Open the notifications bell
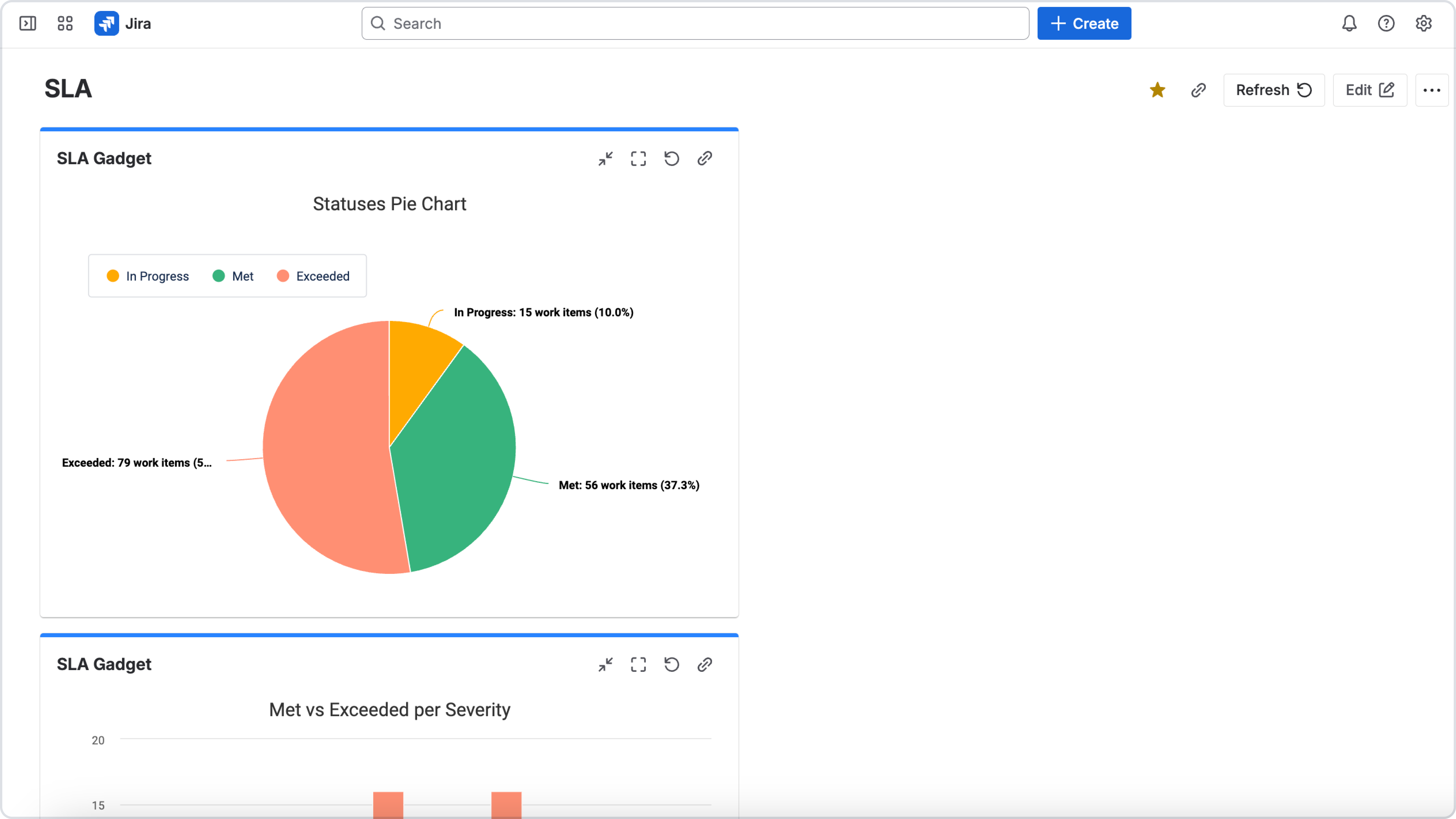Image resolution: width=1456 pixels, height=819 pixels. coord(1349,23)
